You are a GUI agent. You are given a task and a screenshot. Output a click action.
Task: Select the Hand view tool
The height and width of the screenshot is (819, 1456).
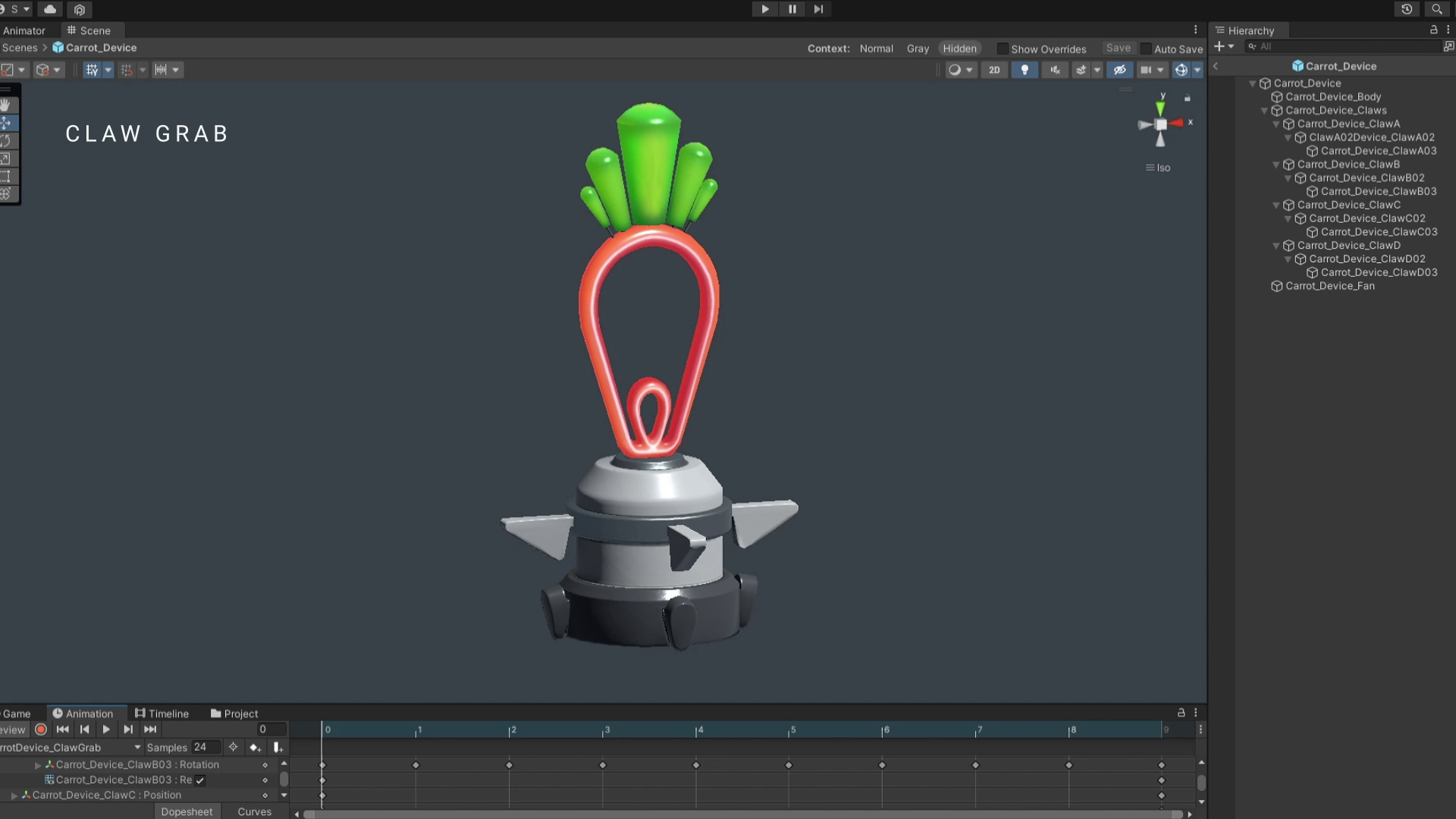coord(6,105)
